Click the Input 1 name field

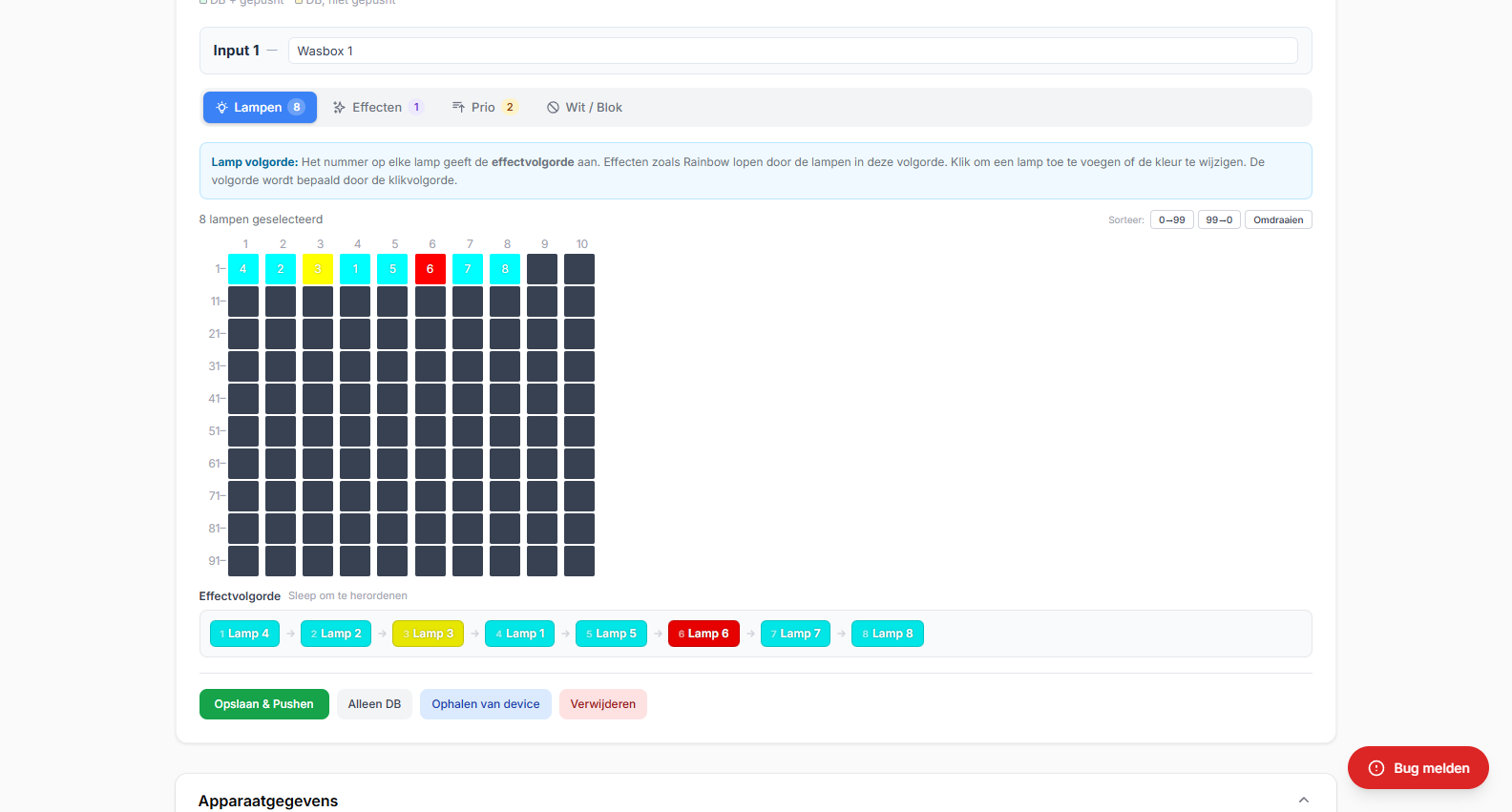[792, 51]
